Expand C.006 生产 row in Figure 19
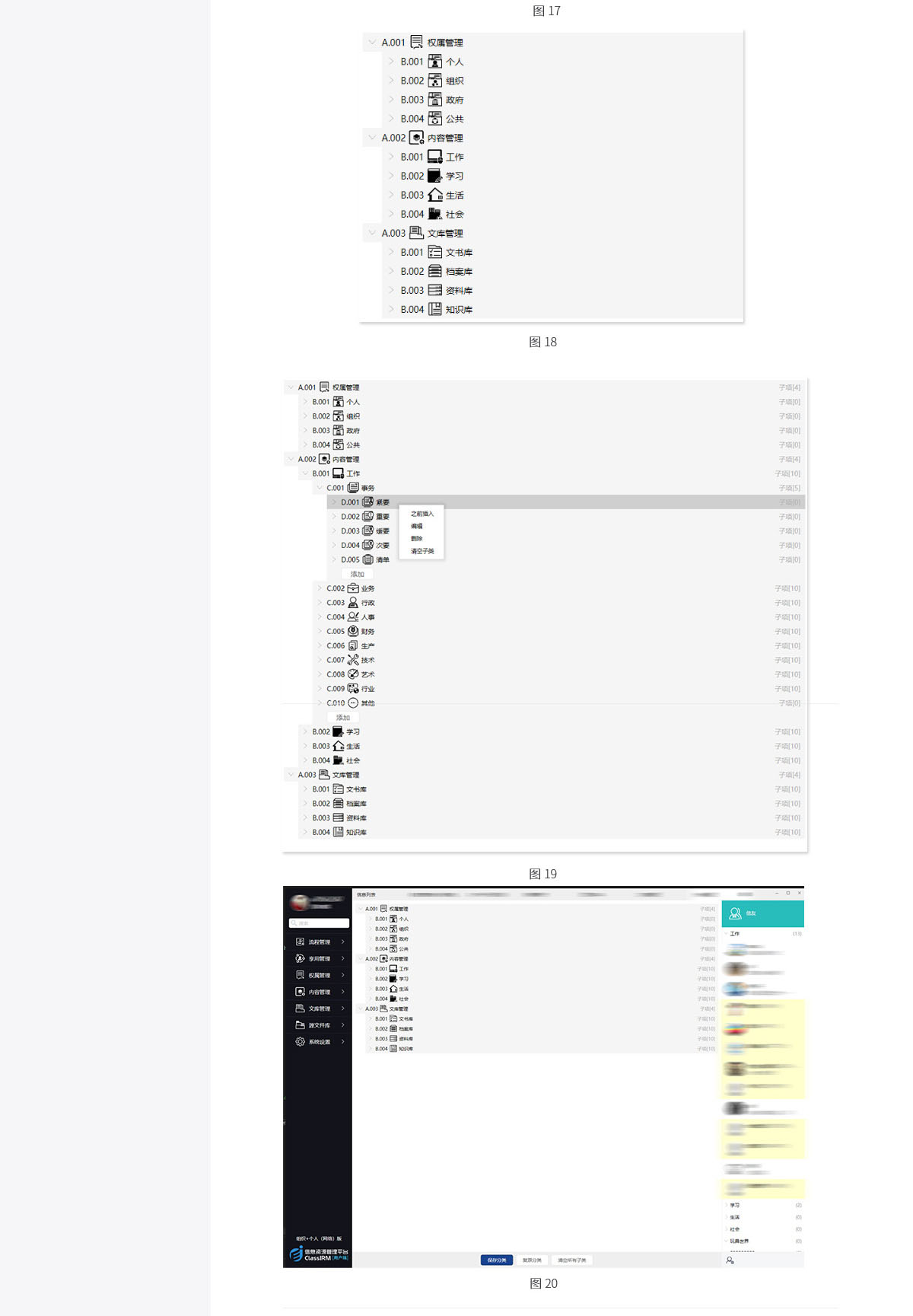 320,645
